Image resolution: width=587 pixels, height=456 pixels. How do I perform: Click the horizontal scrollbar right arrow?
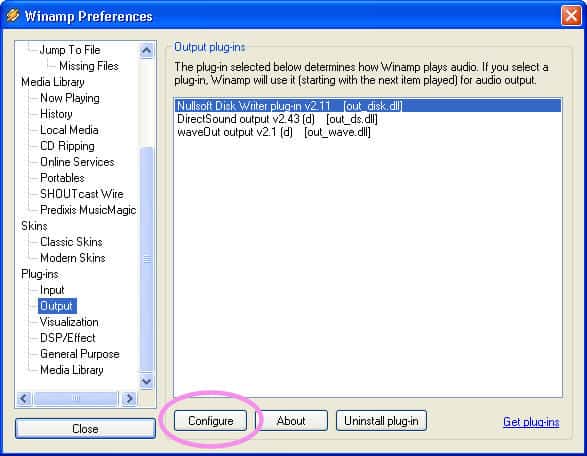point(129,398)
